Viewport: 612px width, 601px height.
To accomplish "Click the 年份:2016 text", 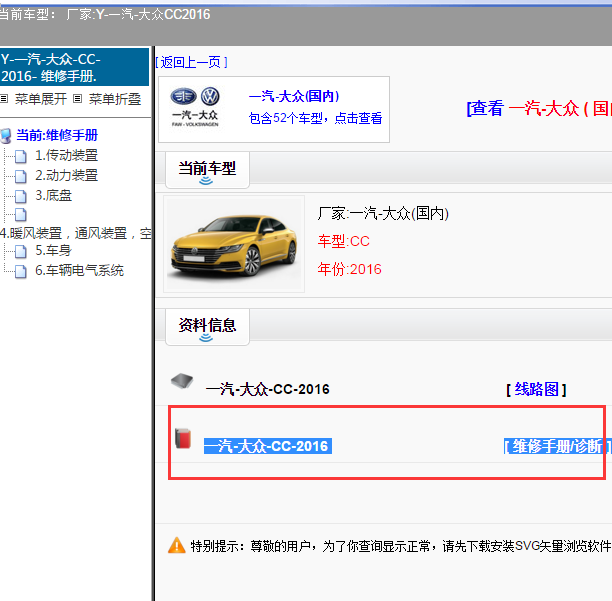I will (349, 269).
